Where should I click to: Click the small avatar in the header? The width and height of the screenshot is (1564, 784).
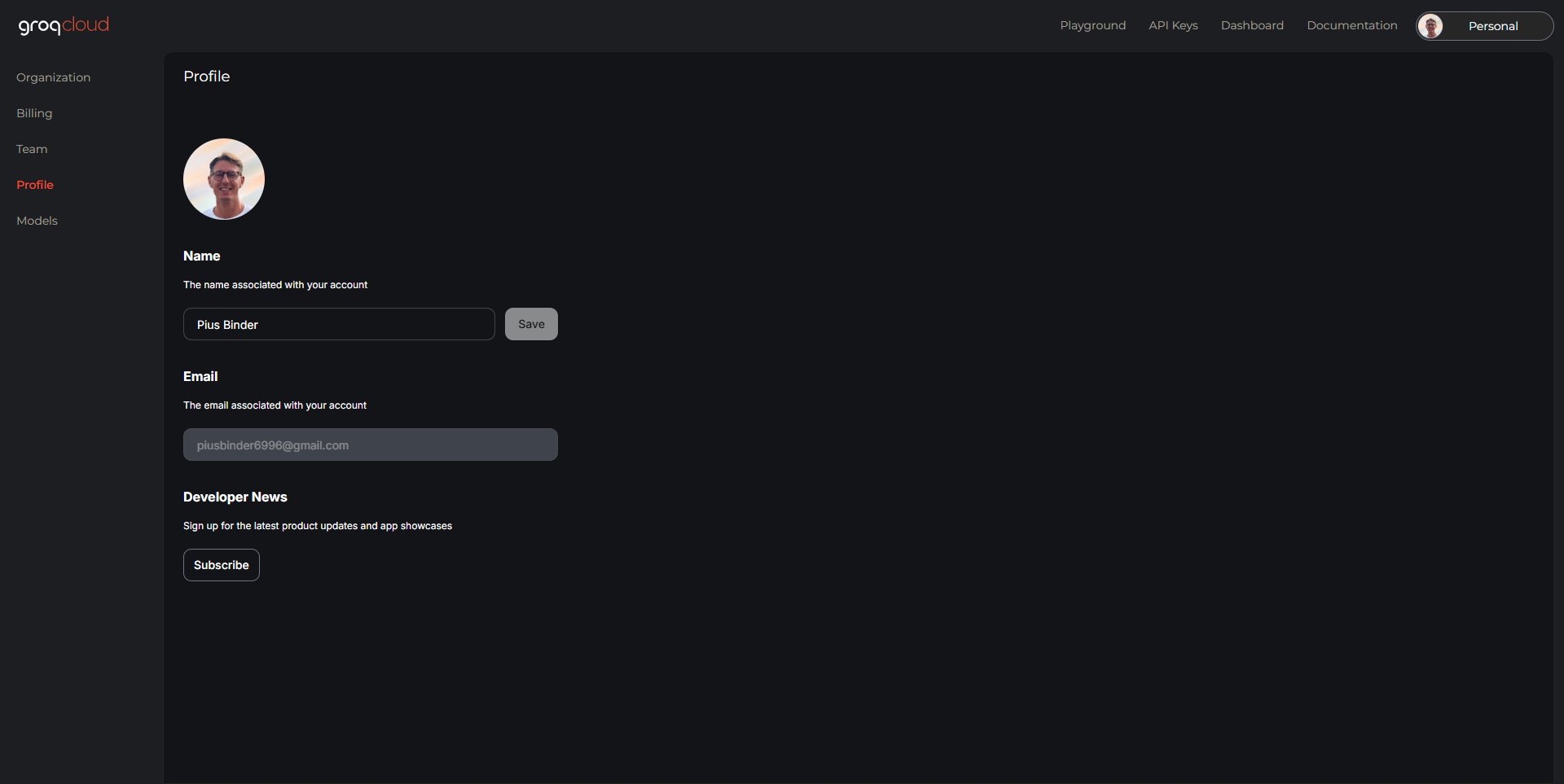click(x=1430, y=26)
